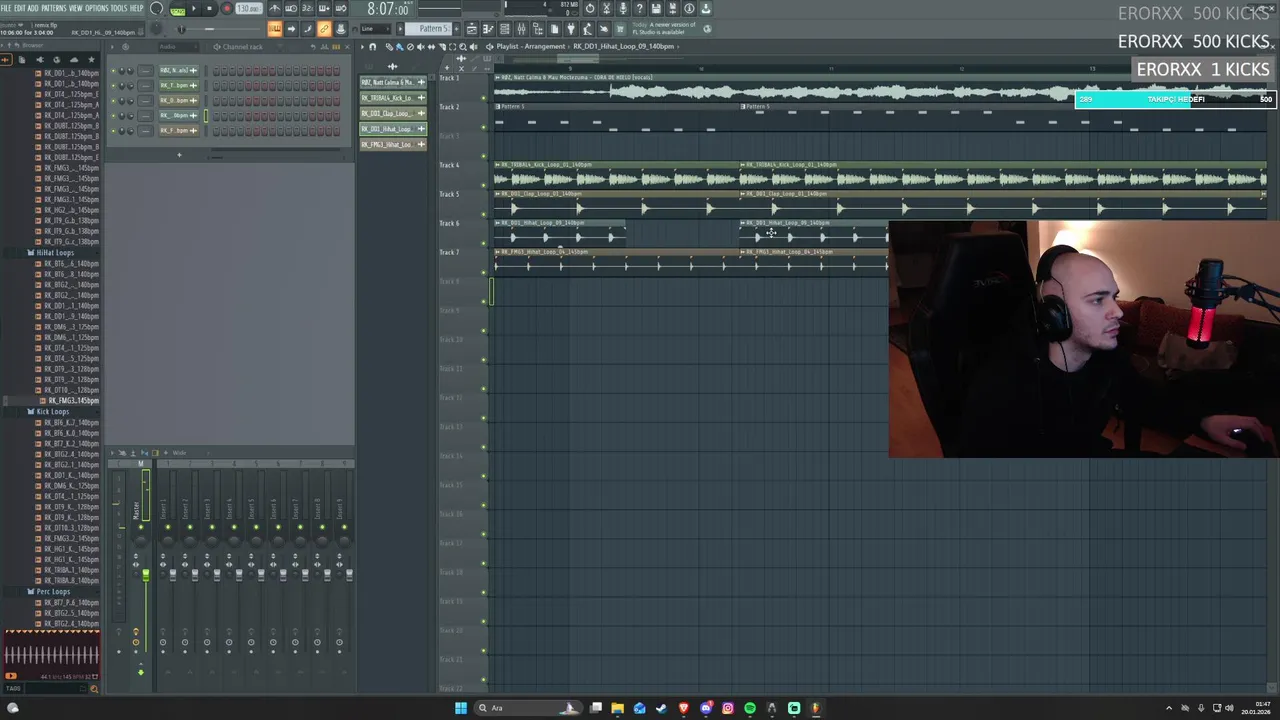Open Spotify from the taskbar
The width and height of the screenshot is (1280, 720).
pyautogui.click(x=750, y=708)
